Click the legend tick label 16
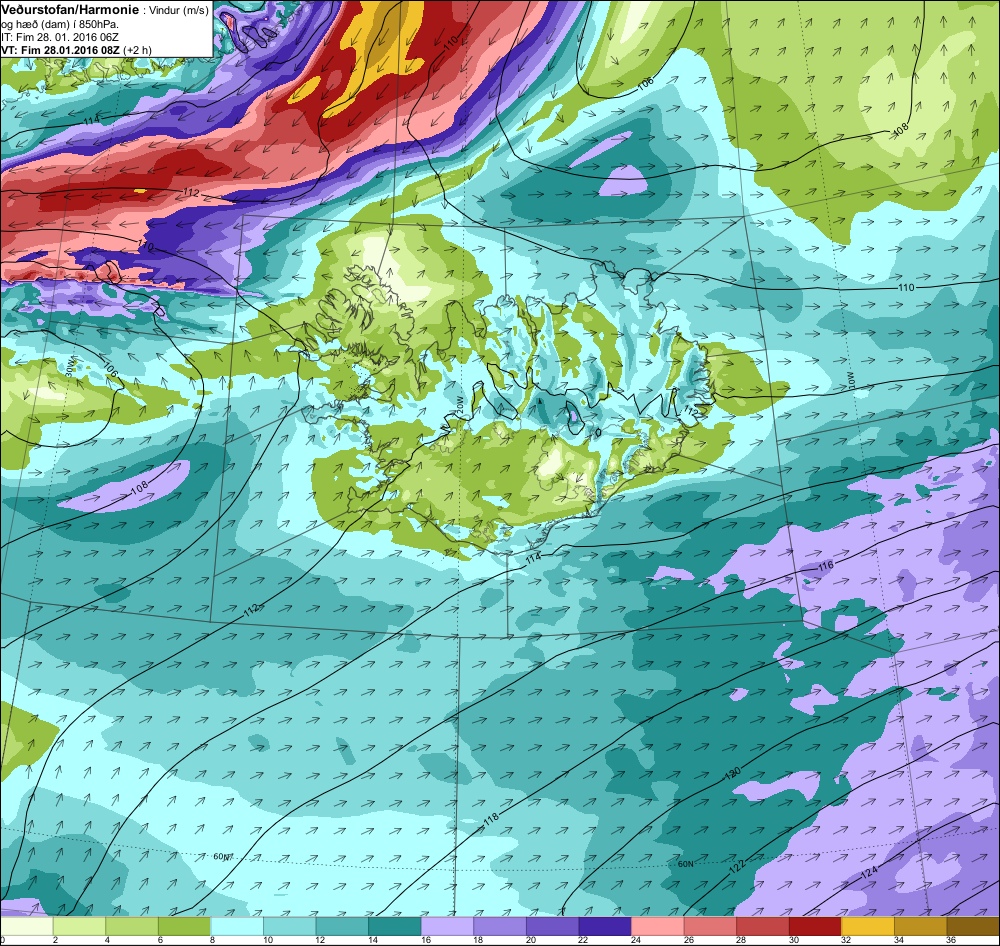 [x=425, y=940]
